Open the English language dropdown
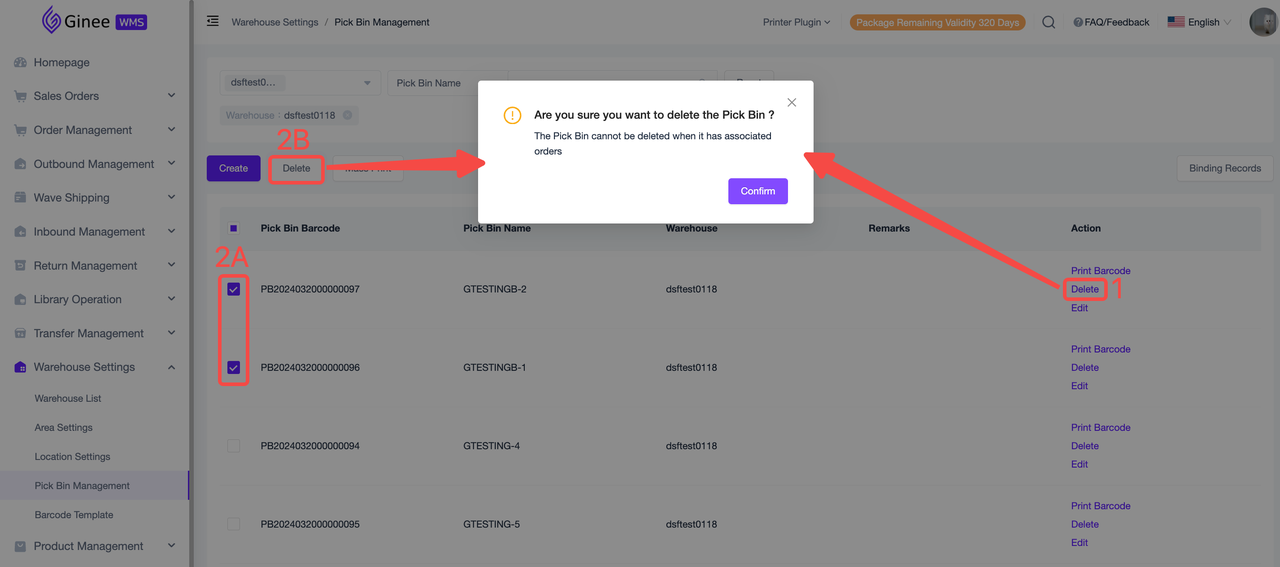 click(x=1199, y=22)
